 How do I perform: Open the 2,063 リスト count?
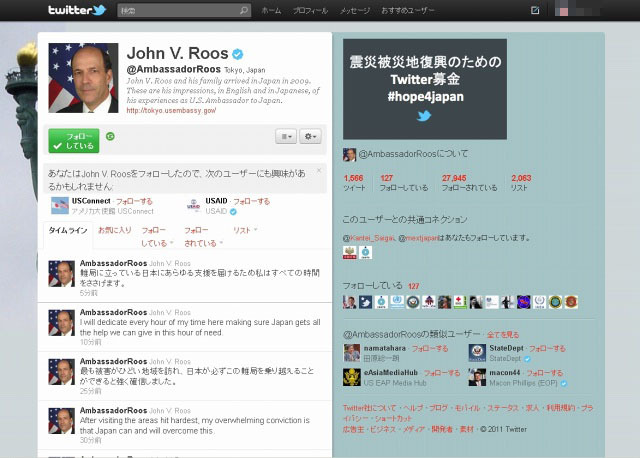click(521, 183)
